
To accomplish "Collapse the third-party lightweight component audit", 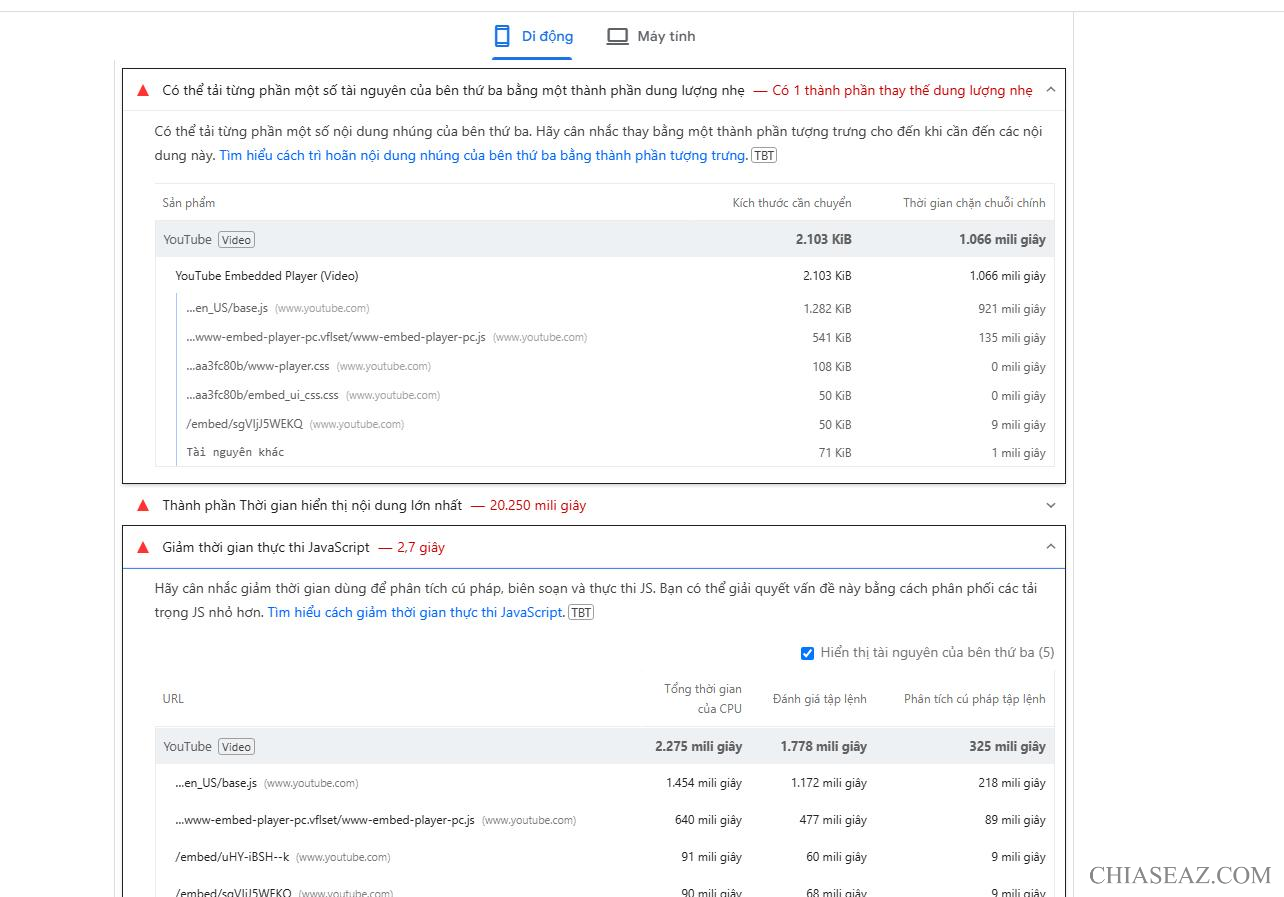I will pos(1050,90).
